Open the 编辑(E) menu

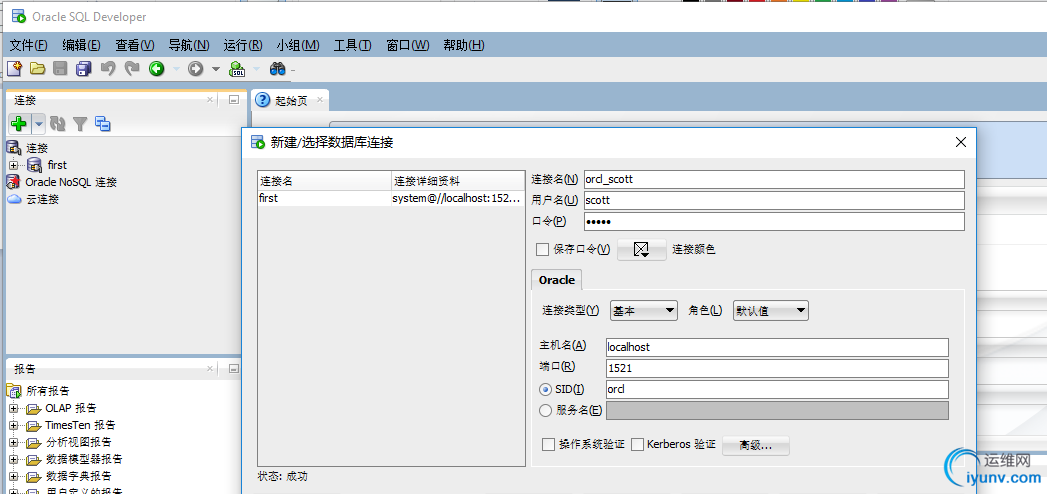point(81,45)
